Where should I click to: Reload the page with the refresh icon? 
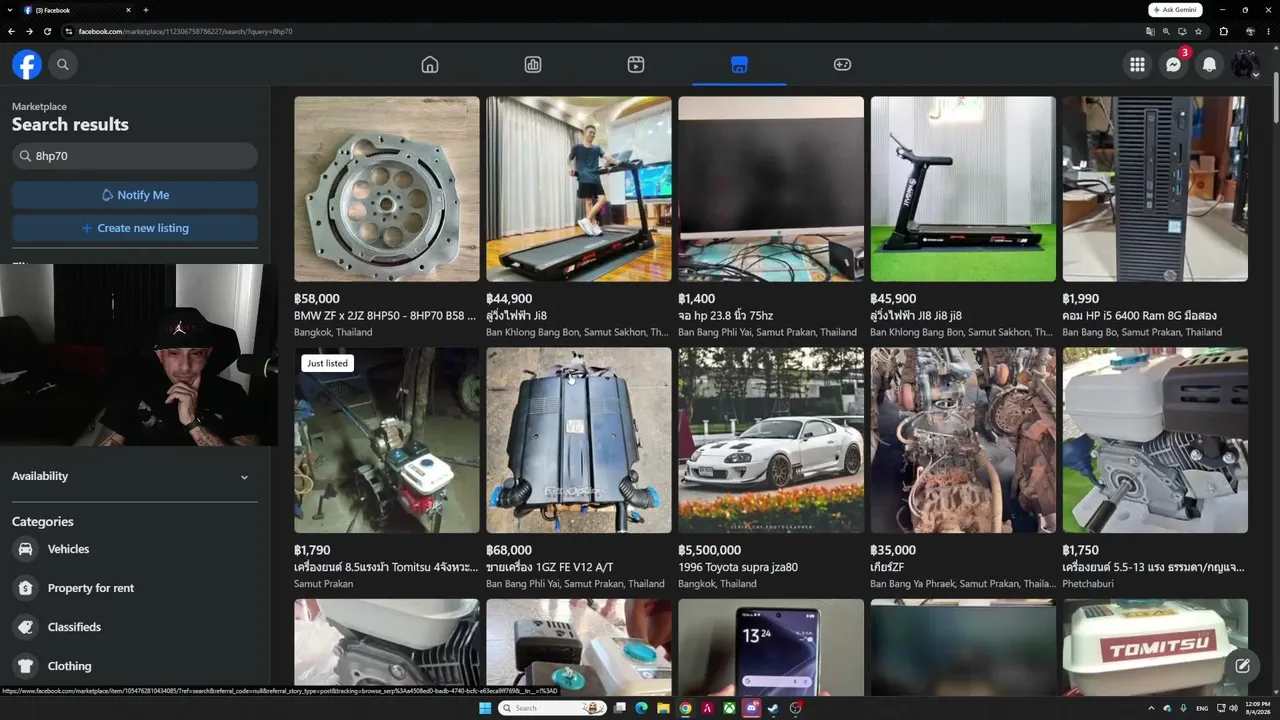[47, 31]
